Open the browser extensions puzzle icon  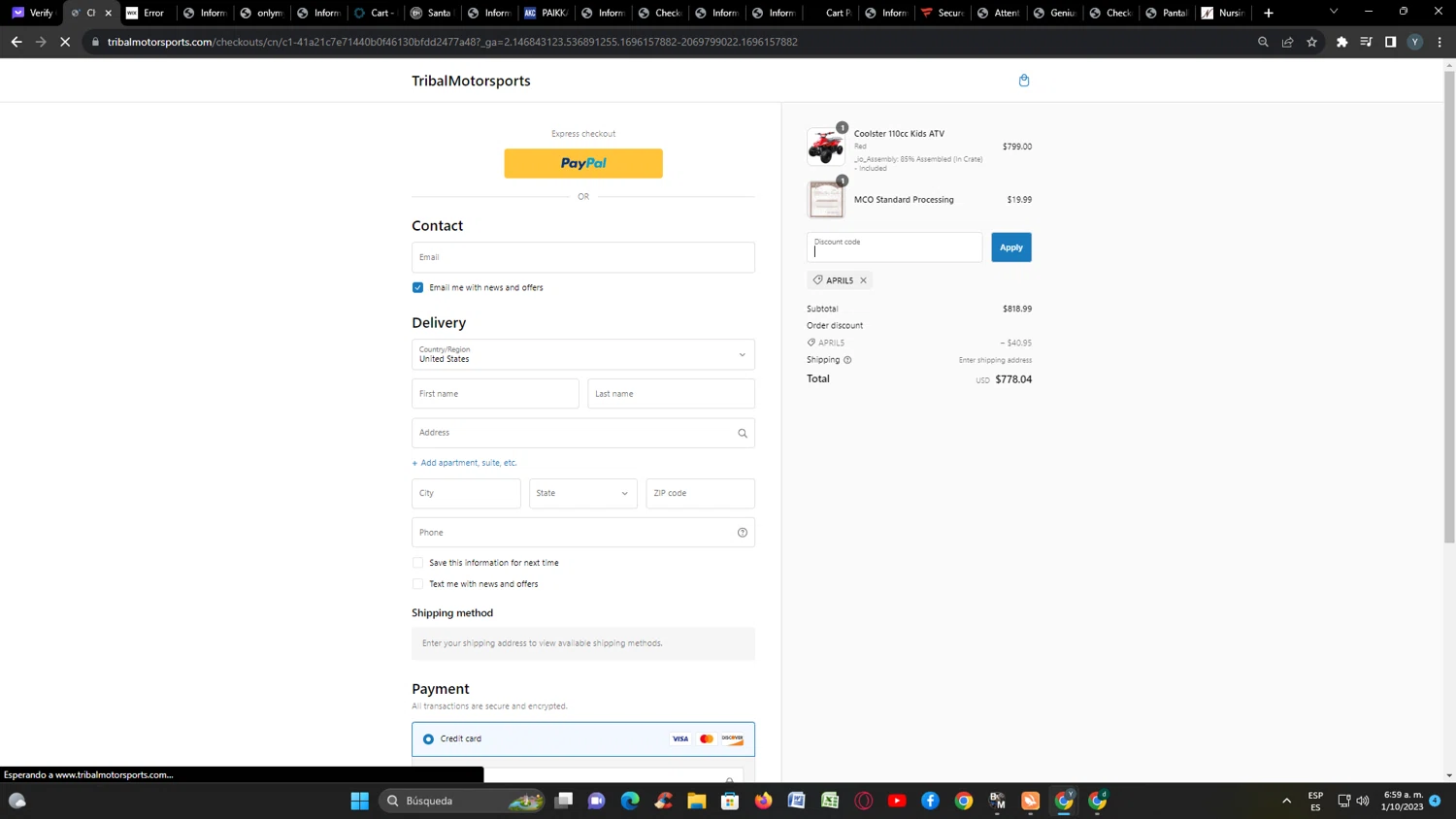[1341, 42]
